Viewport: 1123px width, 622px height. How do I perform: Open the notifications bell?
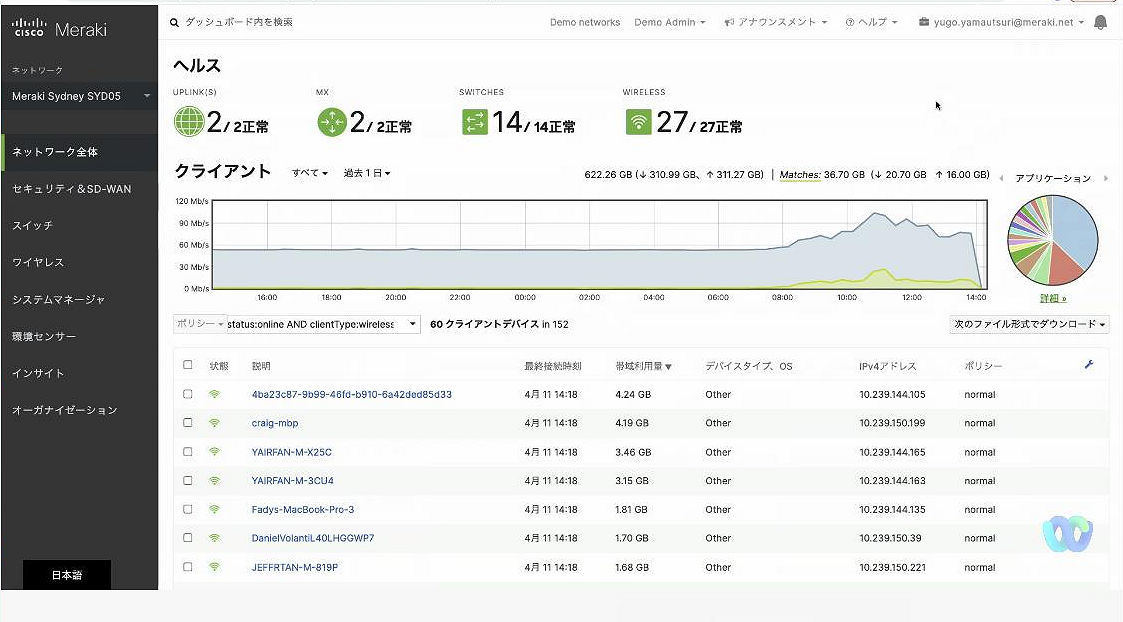(1100, 22)
